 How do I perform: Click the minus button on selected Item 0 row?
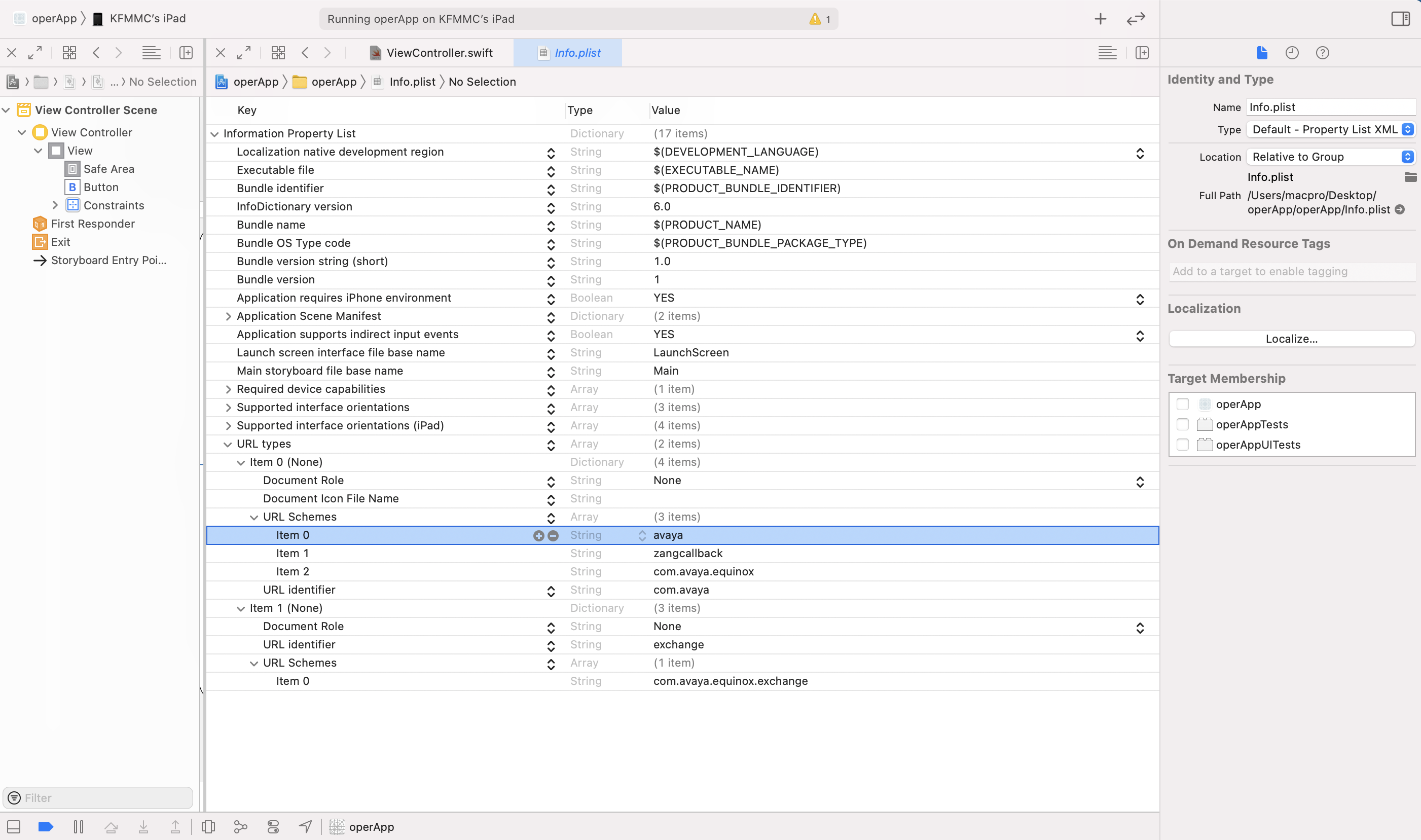(554, 535)
